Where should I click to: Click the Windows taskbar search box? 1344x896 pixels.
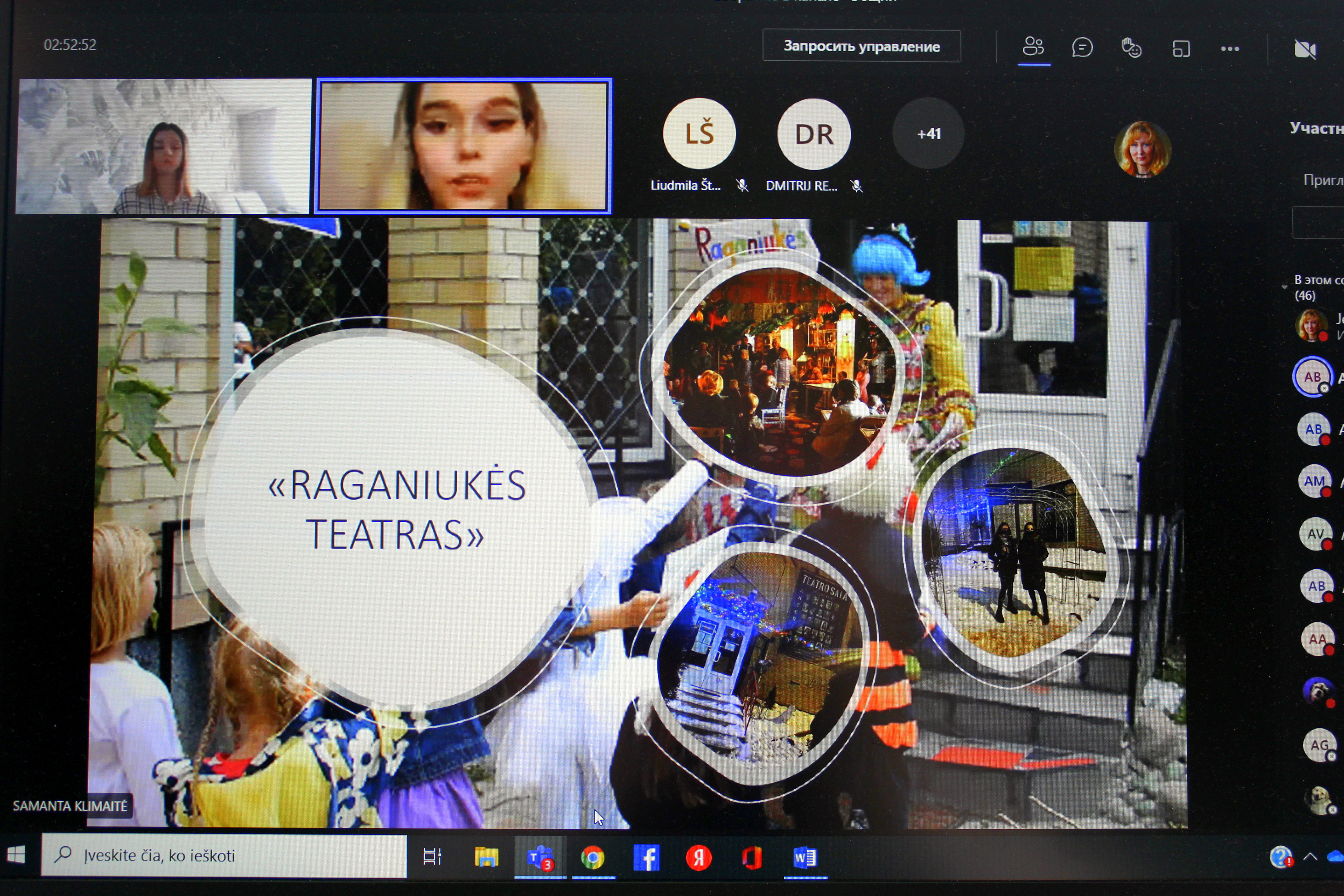(x=224, y=856)
